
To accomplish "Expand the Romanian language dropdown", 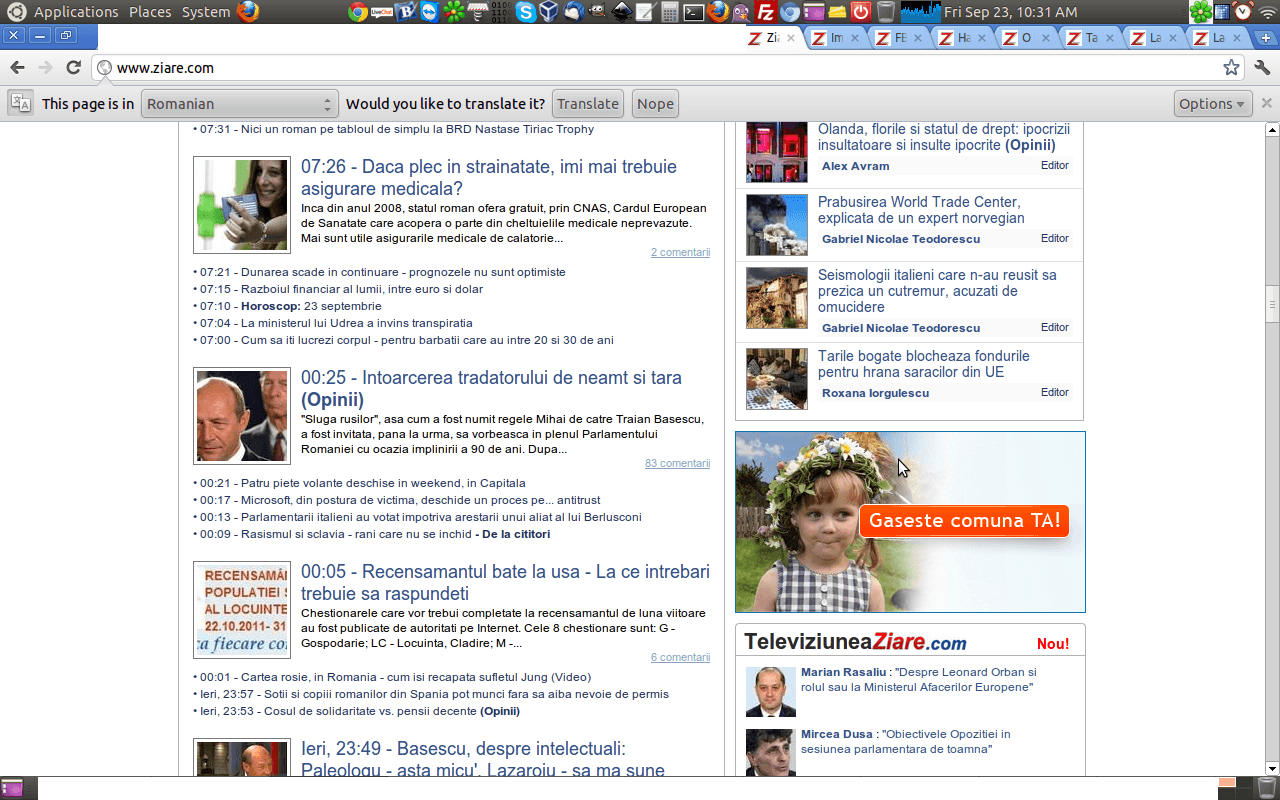I will 239,104.
